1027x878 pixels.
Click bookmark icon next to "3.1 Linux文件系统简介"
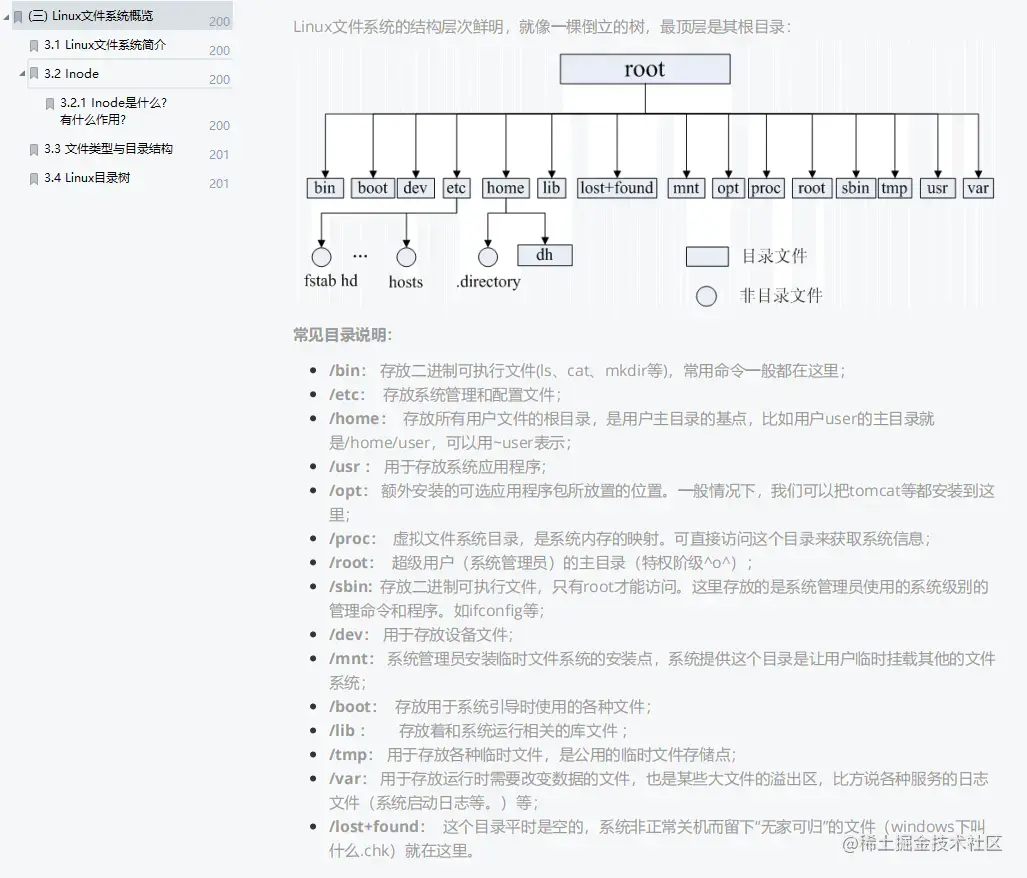[x=33, y=45]
